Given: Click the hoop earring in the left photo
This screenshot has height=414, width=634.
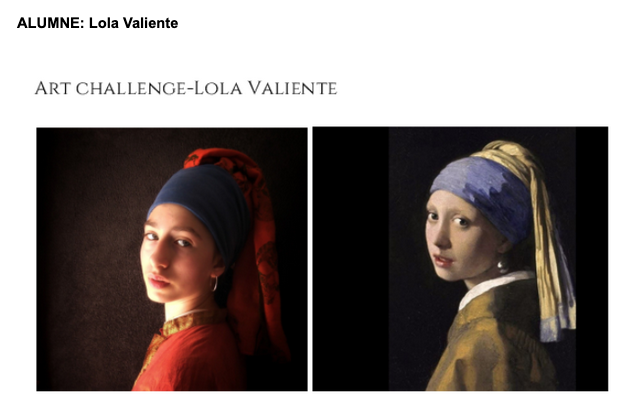Looking at the screenshot, I should [214, 283].
